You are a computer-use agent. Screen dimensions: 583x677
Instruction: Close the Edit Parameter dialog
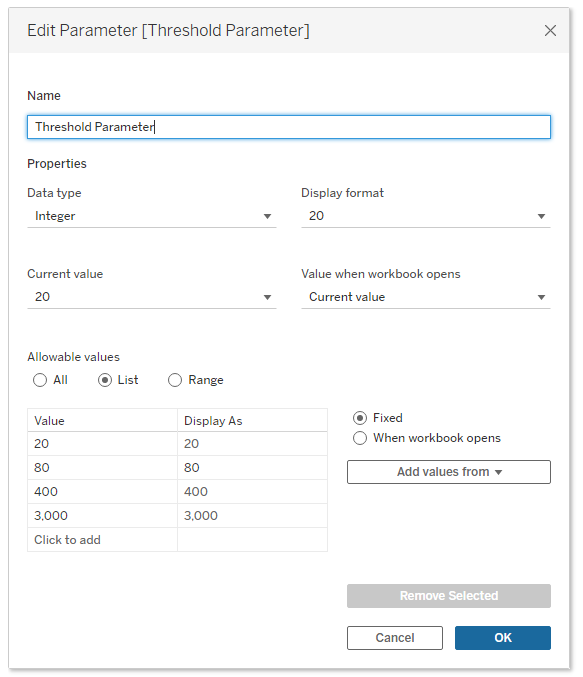pos(550,31)
